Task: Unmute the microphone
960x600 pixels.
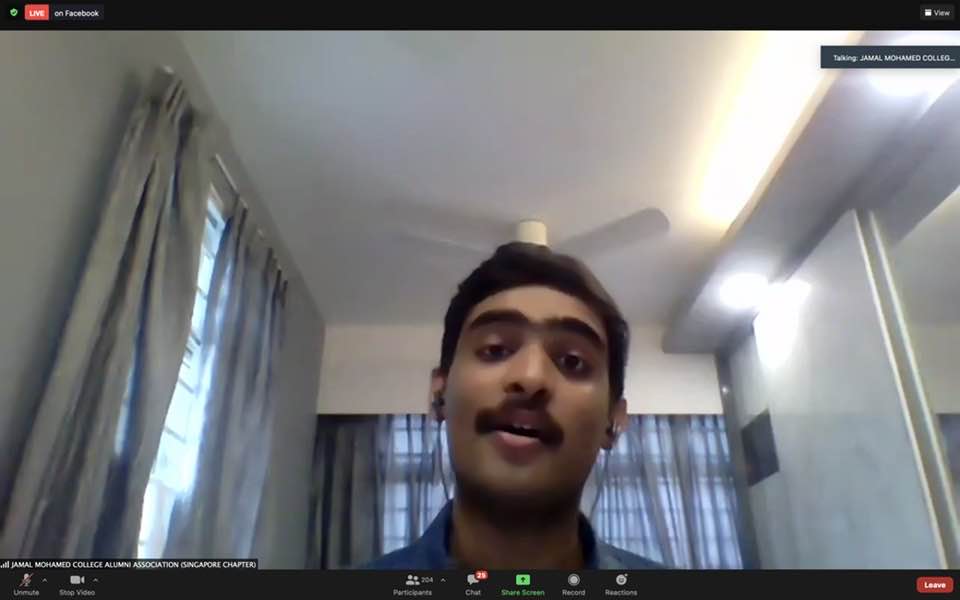Action: tap(26, 584)
